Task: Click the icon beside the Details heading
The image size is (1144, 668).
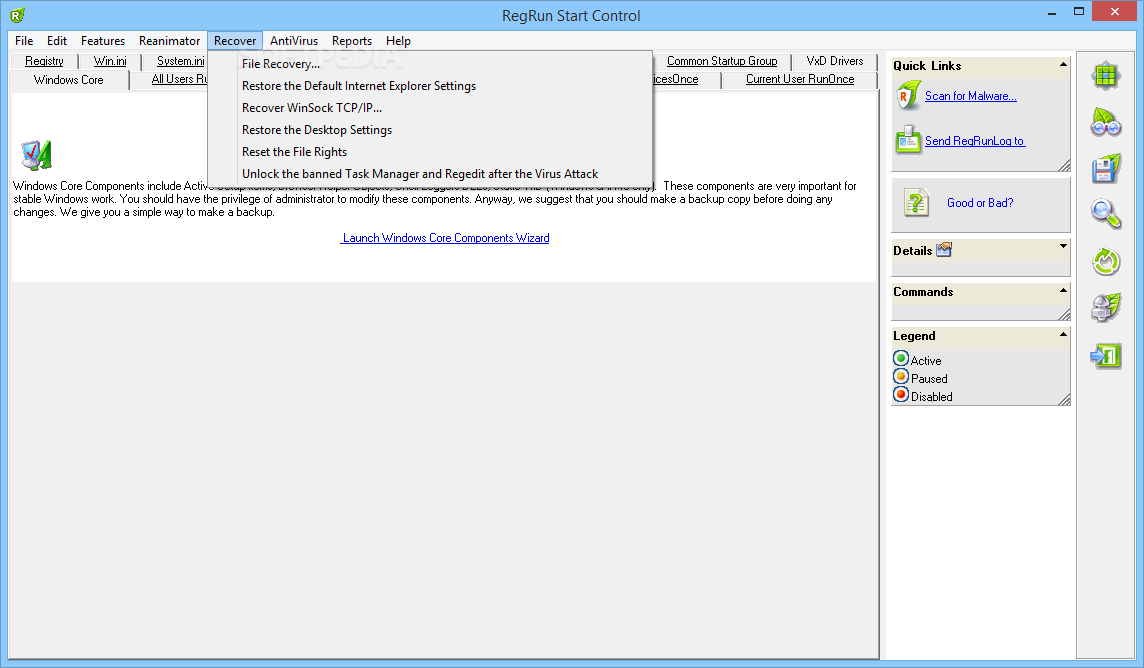Action: pyautogui.click(x=944, y=249)
